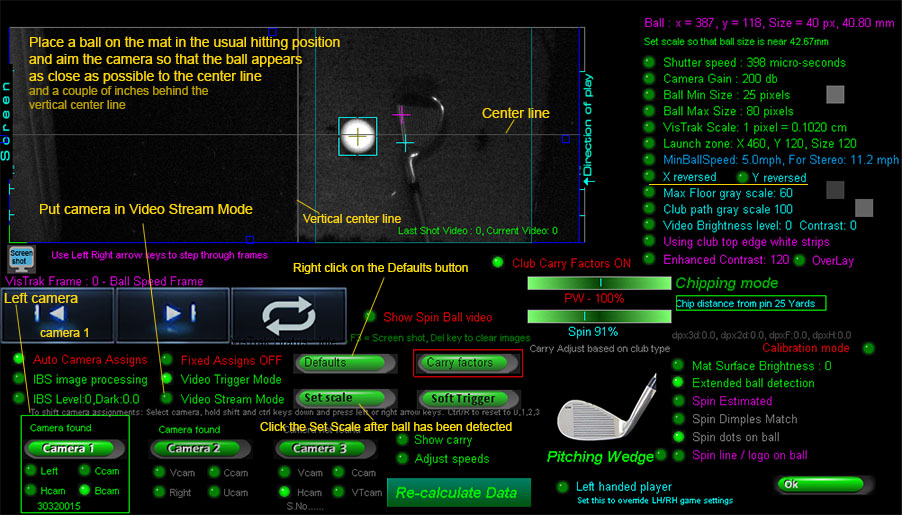Select Right option under Camera 2

coord(159,492)
